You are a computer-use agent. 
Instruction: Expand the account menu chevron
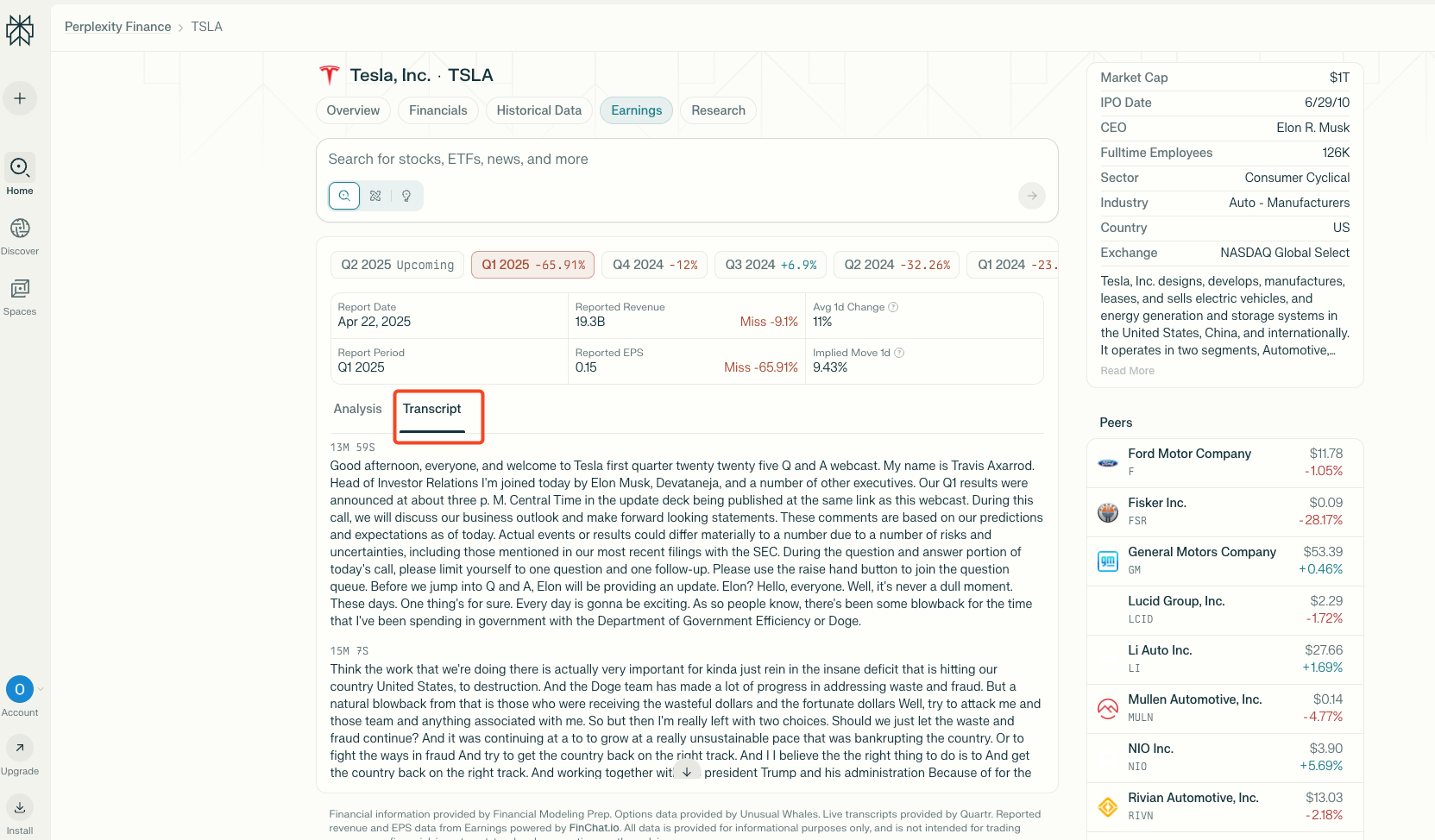[41, 689]
